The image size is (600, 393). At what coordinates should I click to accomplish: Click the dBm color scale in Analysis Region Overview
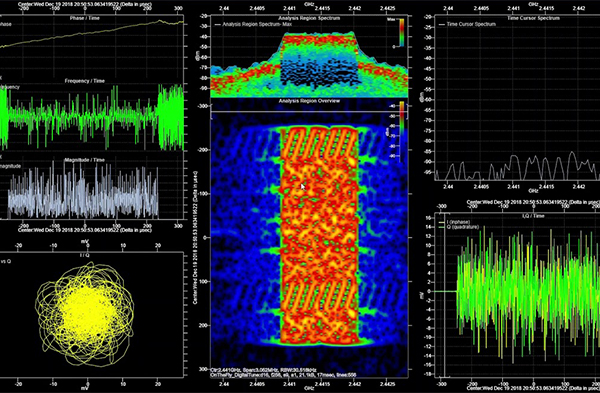[401, 131]
